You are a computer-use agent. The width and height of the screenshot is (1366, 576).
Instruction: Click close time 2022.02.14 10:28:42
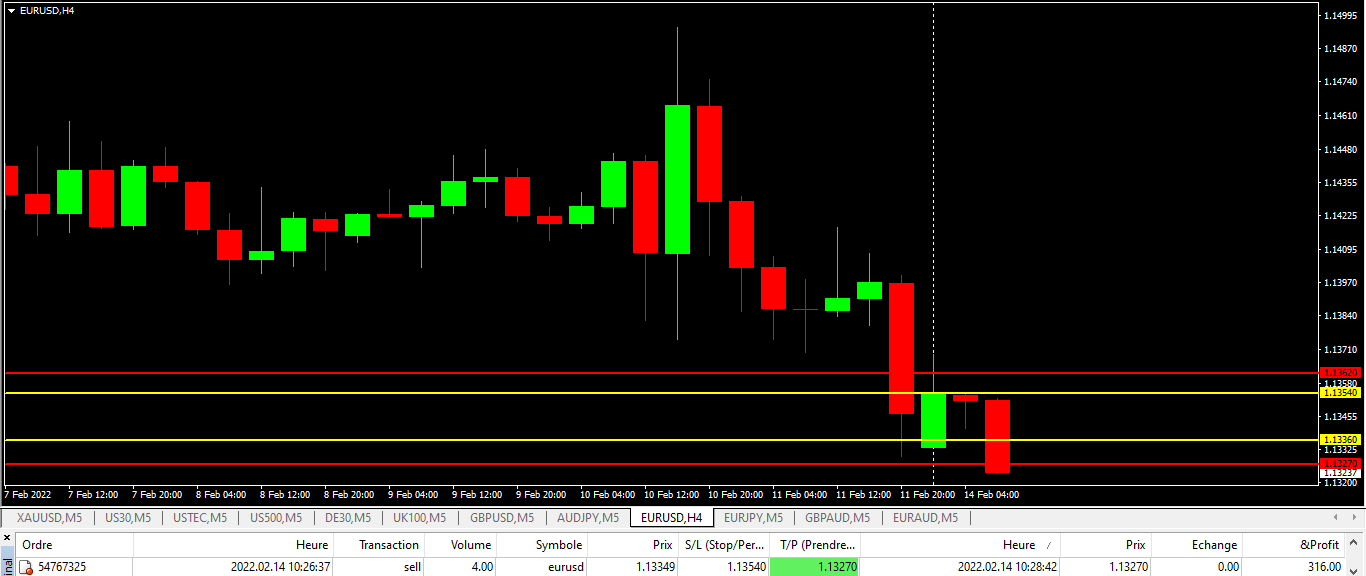(1007, 567)
